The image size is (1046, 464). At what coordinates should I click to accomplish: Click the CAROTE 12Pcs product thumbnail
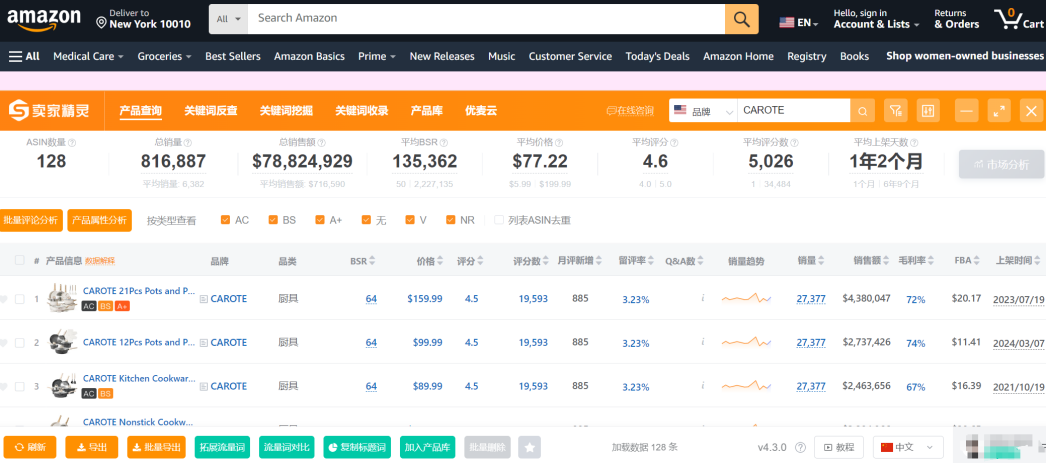tap(63, 343)
